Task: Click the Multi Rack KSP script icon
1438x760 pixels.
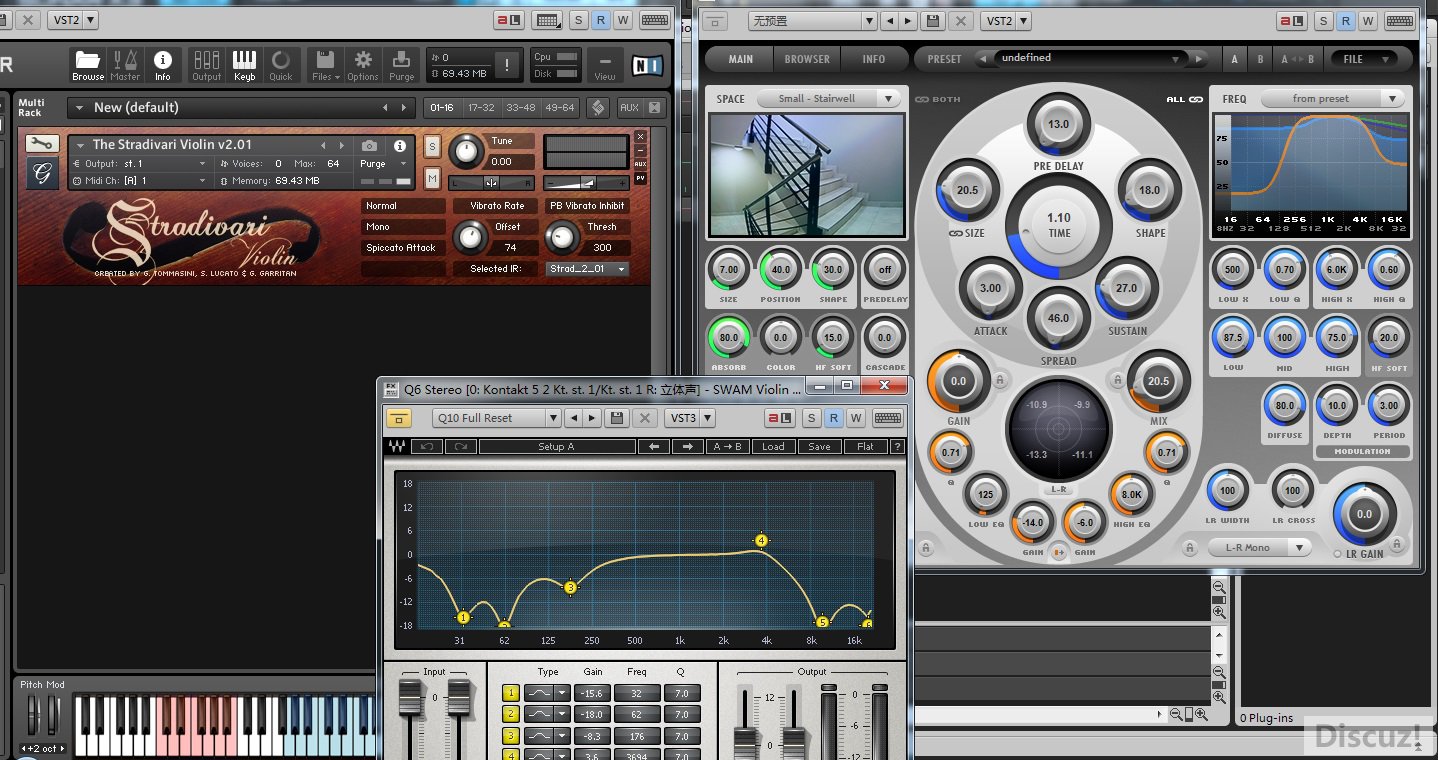Action: click(x=598, y=107)
